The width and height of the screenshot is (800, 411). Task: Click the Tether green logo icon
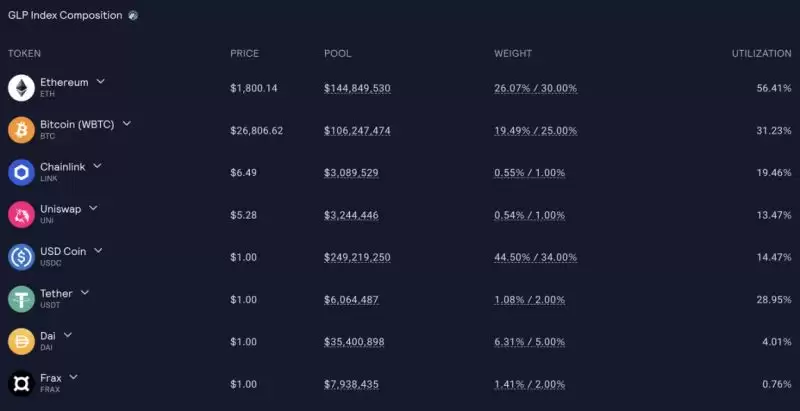point(21,299)
